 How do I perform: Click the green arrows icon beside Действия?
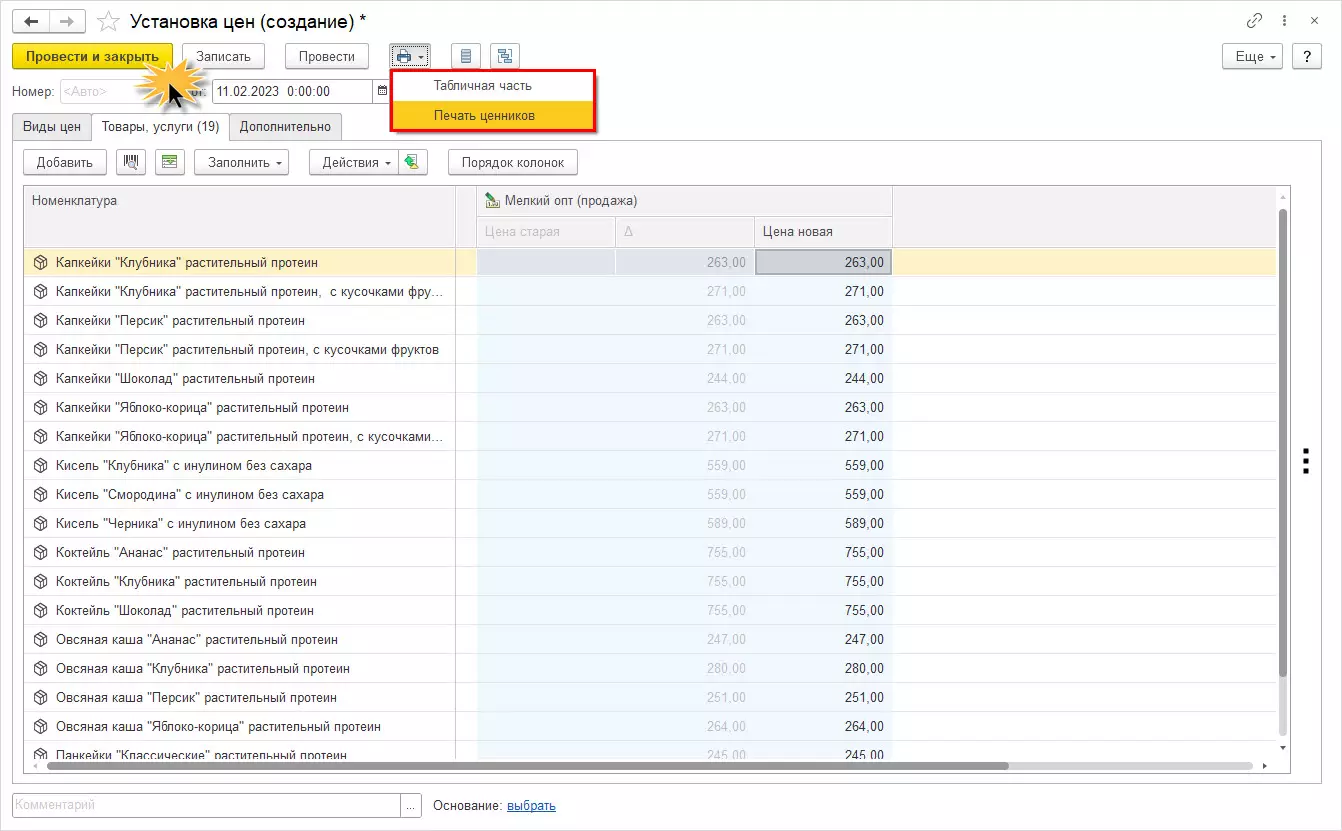413,162
